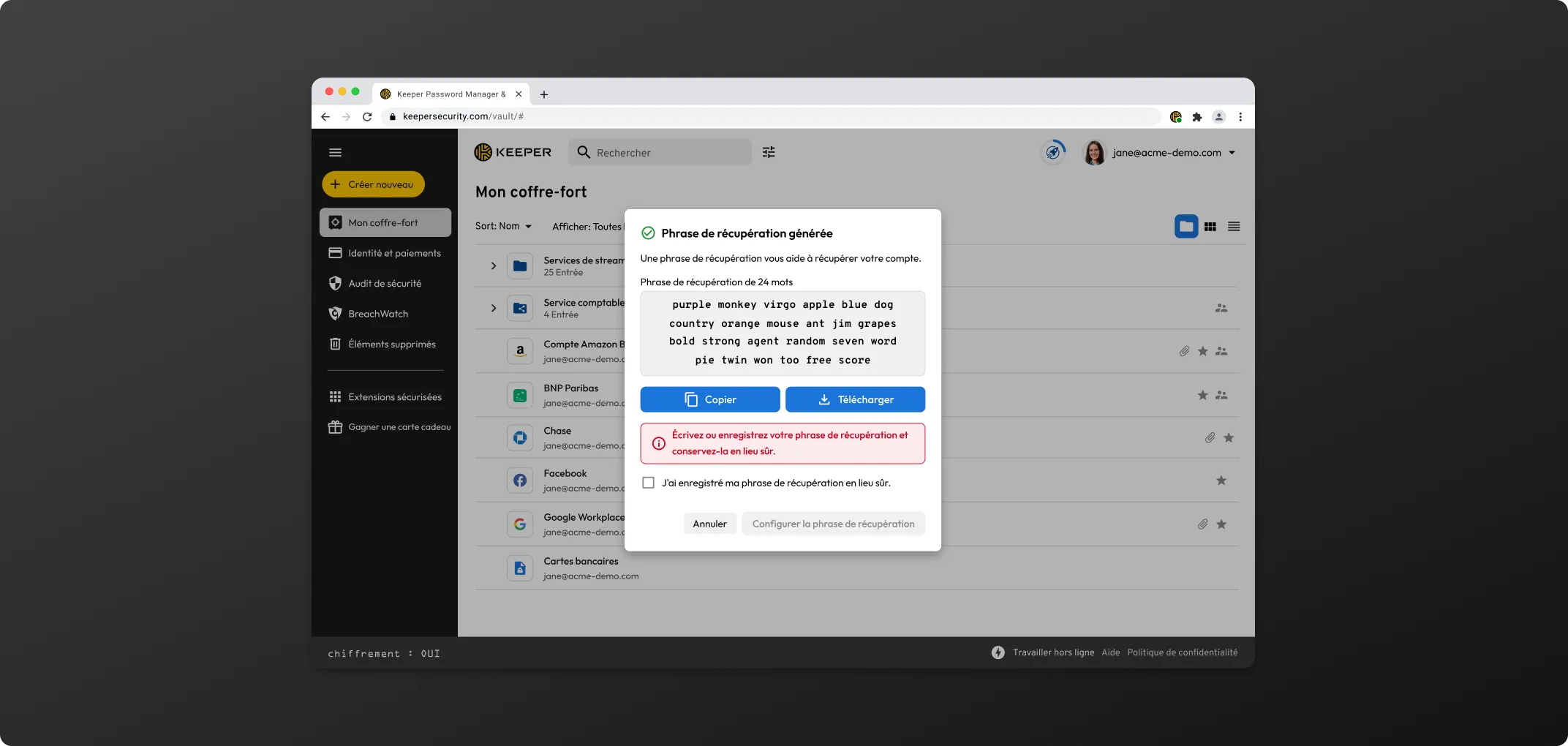1568x746 pixels.
Task: Open Extensions sécurisées
Action: 385,396
